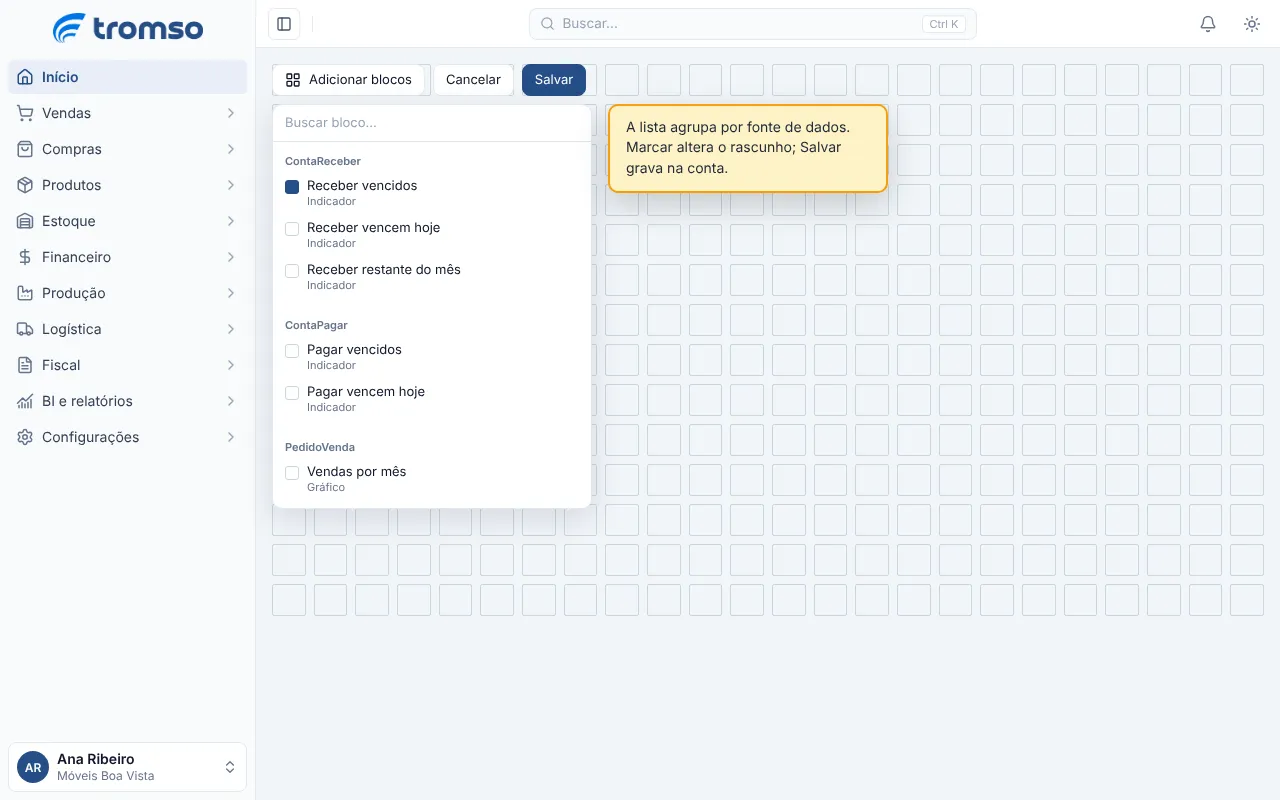This screenshot has height=800, width=1280.
Task: Click the Financeiro dollar icon
Action: (x=25, y=257)
